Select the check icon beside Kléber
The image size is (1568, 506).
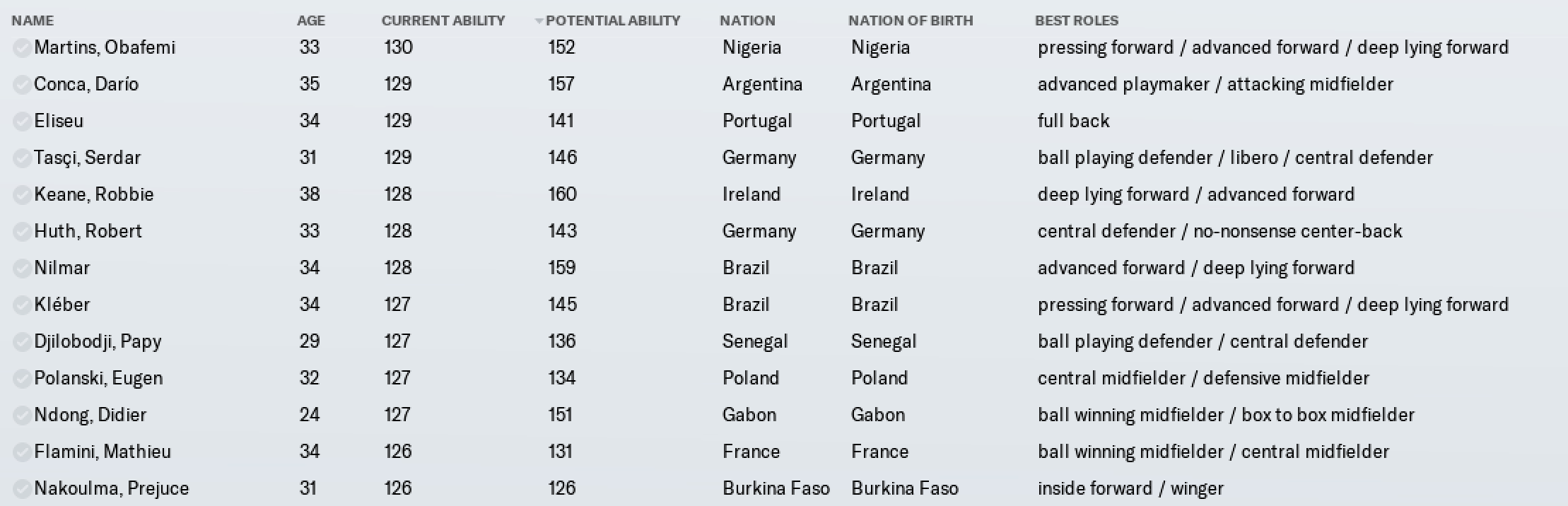click(x=23, y=305)
